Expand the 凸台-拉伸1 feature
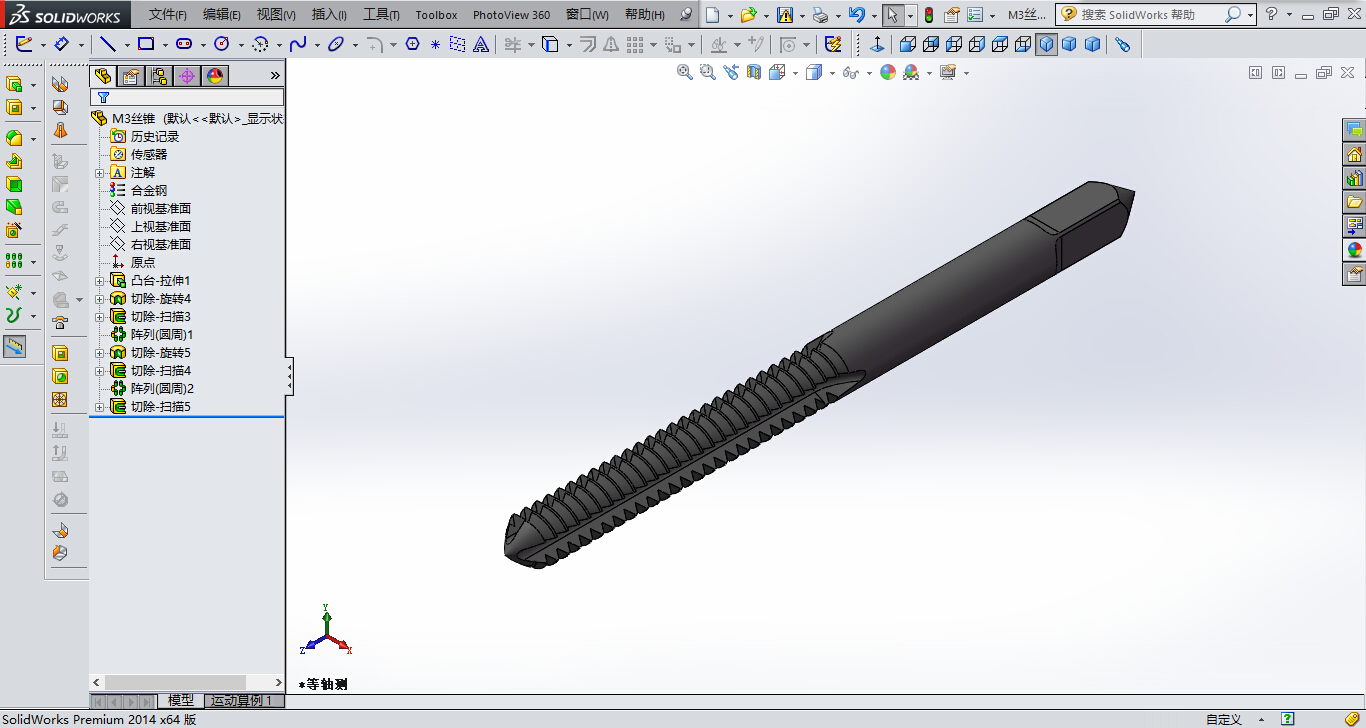This screenshot has width=1366, height=728. pyautogui.click(x=99, y=281)
